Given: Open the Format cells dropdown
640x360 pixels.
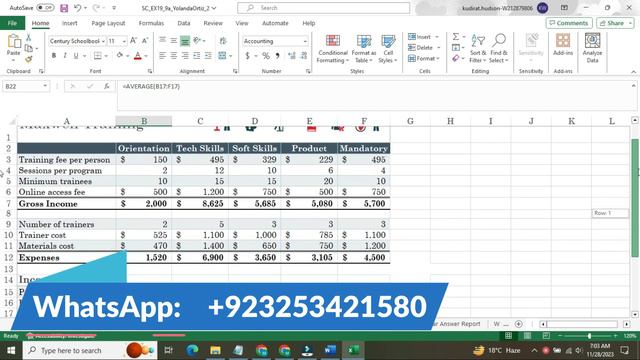Looking at the screenshot, I should [438, 59].
